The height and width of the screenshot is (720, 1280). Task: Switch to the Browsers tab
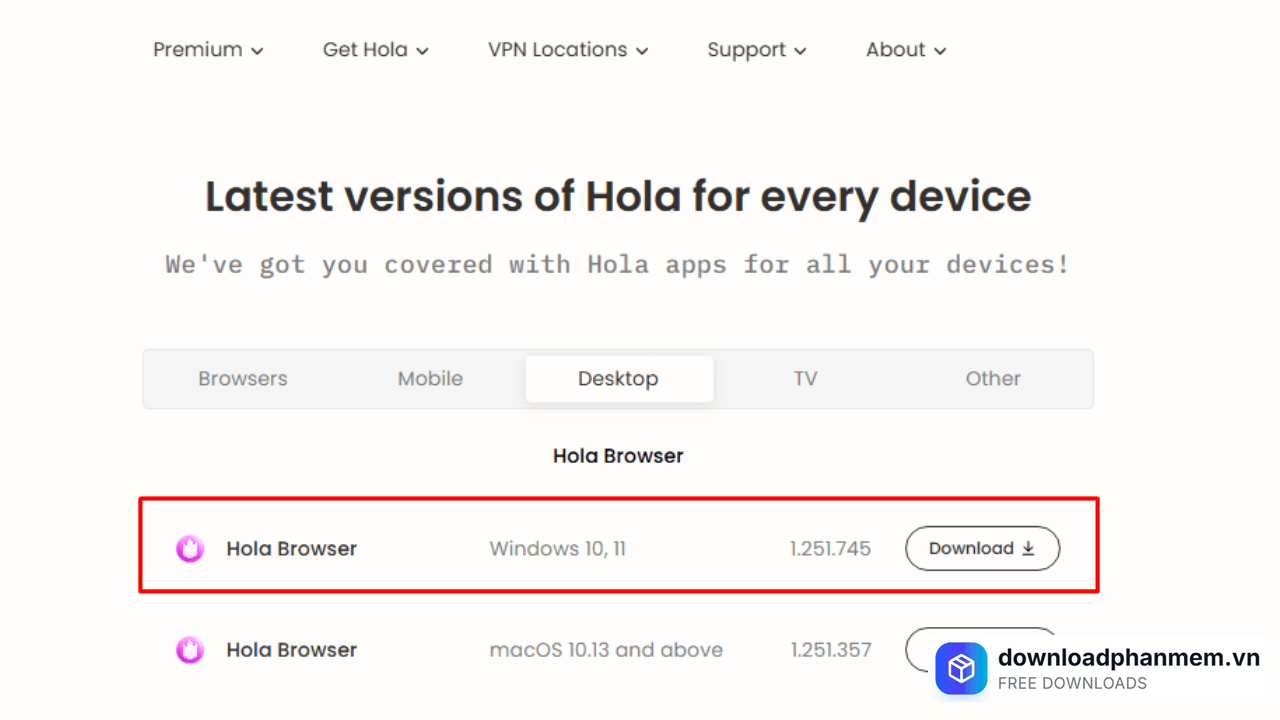coord(242,379)
